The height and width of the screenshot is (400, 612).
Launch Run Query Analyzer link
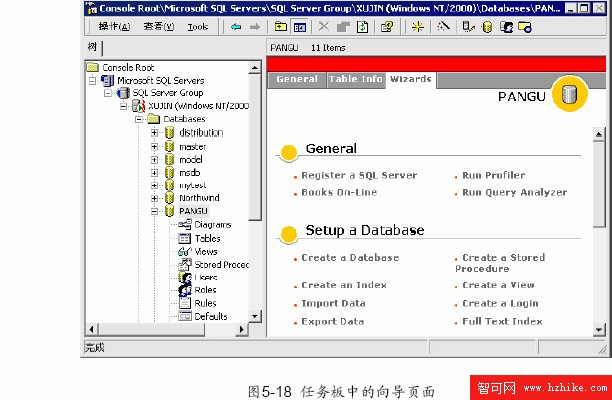pyautogui.click(x=514, y=192)
